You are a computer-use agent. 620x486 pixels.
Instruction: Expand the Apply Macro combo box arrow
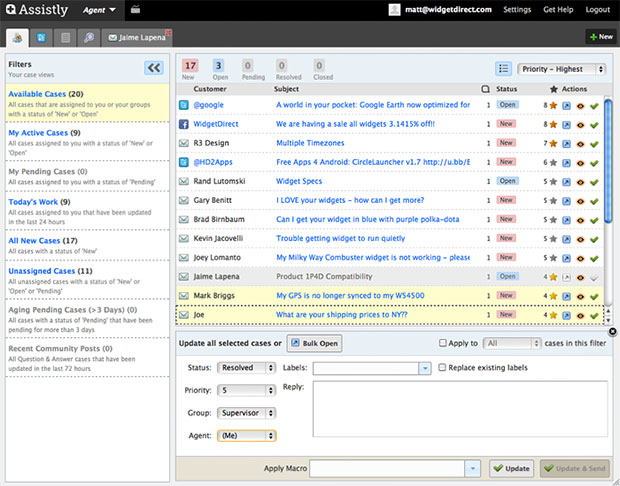473,469
